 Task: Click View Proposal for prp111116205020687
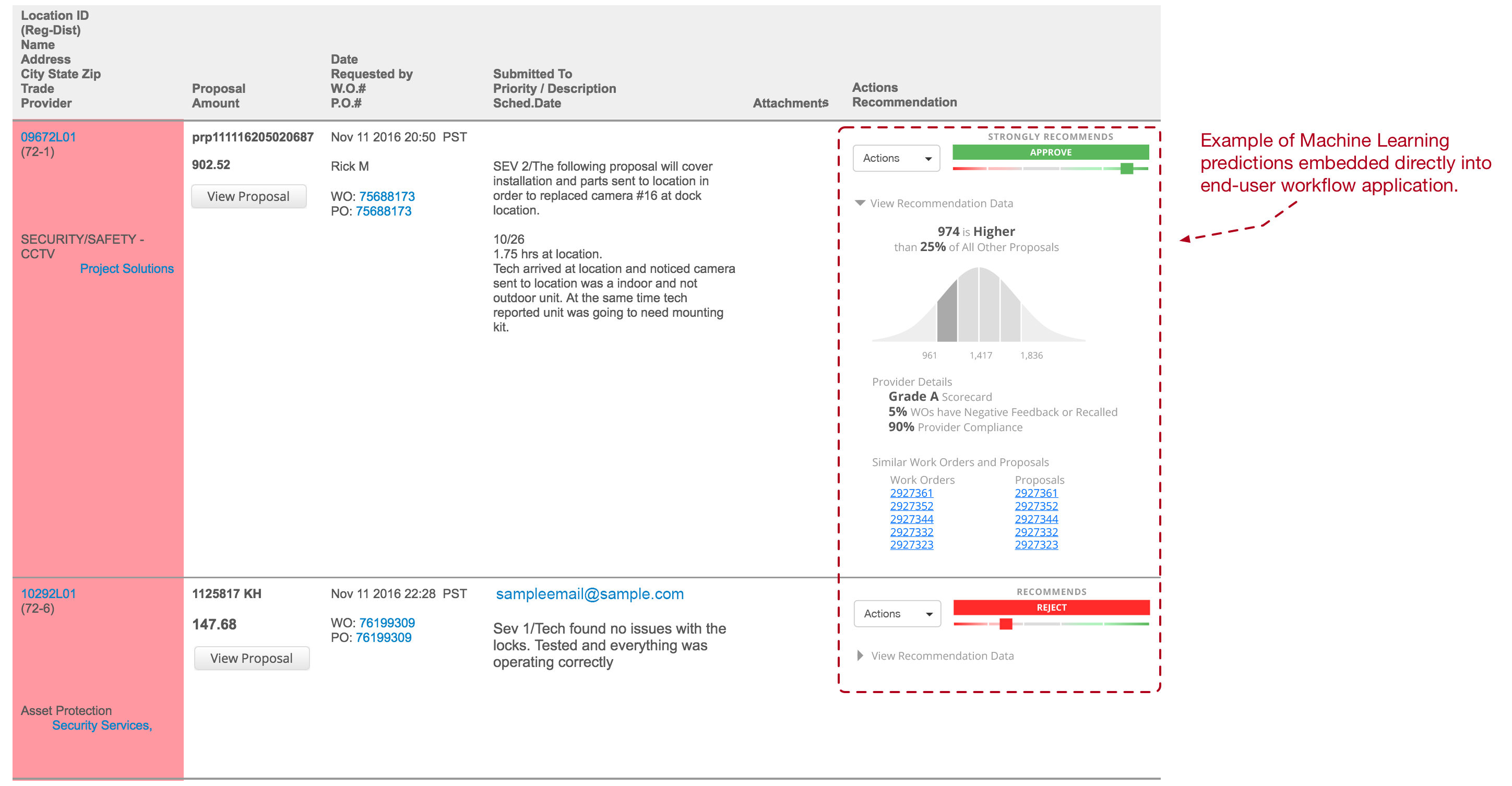(248, 196)
